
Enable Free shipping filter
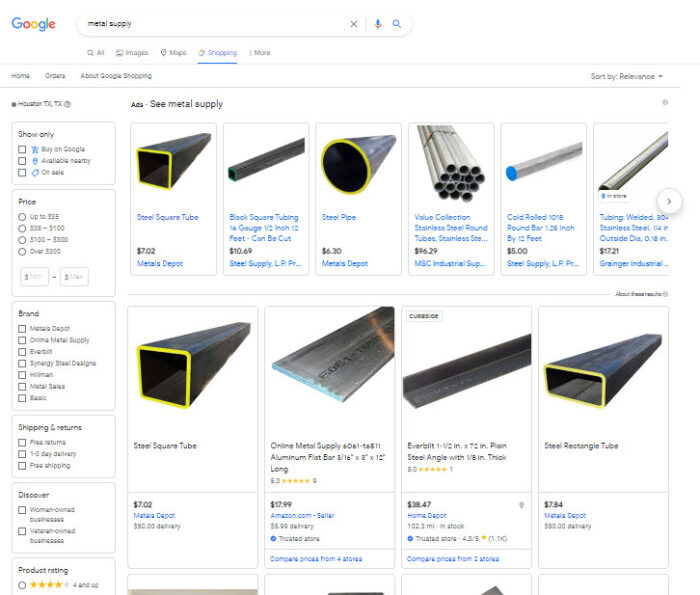click(x=22, y=466)
